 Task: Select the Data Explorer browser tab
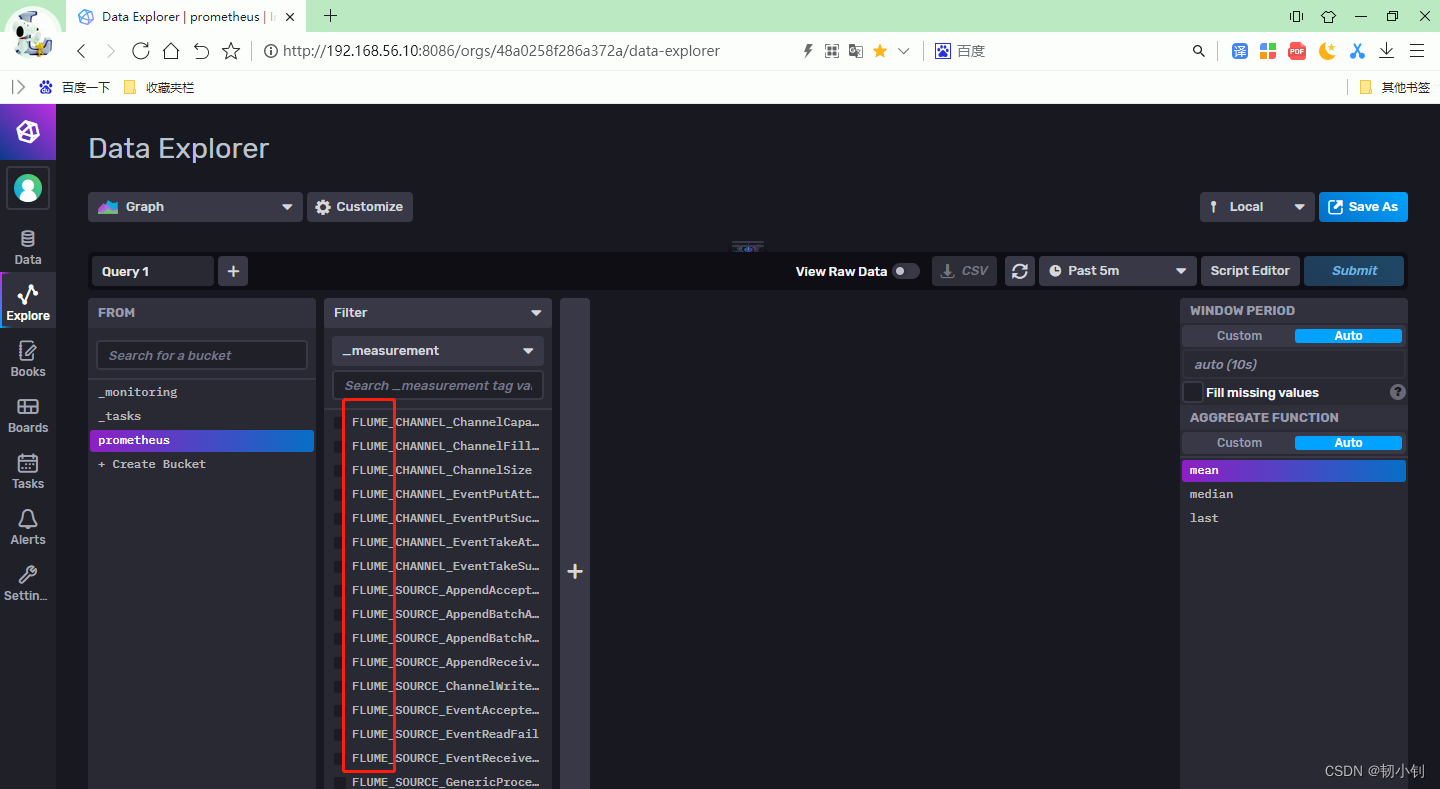pyautogui.click(x=187, y=16)
